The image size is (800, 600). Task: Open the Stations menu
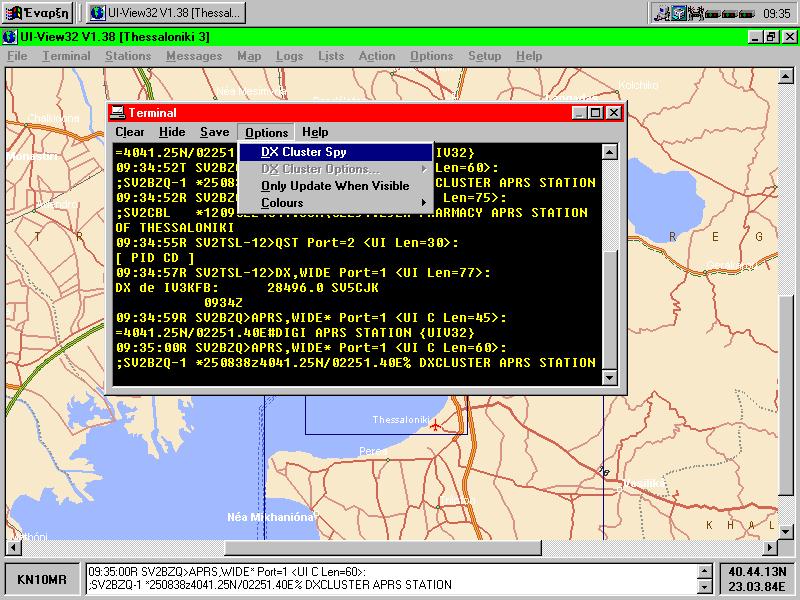(128, 56)
